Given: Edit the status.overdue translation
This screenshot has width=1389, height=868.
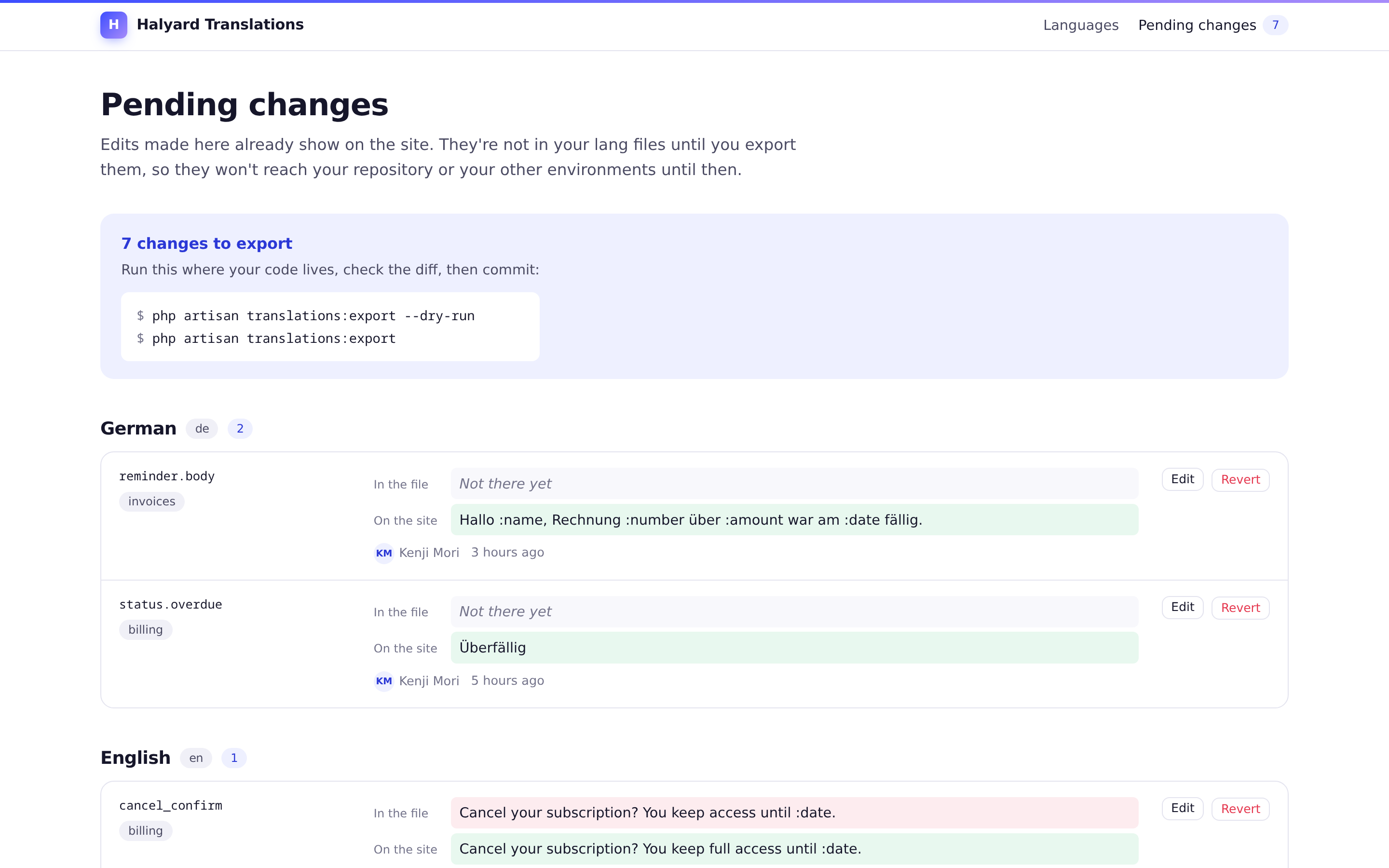Looking at the screenshot, I should [1183, 608].
